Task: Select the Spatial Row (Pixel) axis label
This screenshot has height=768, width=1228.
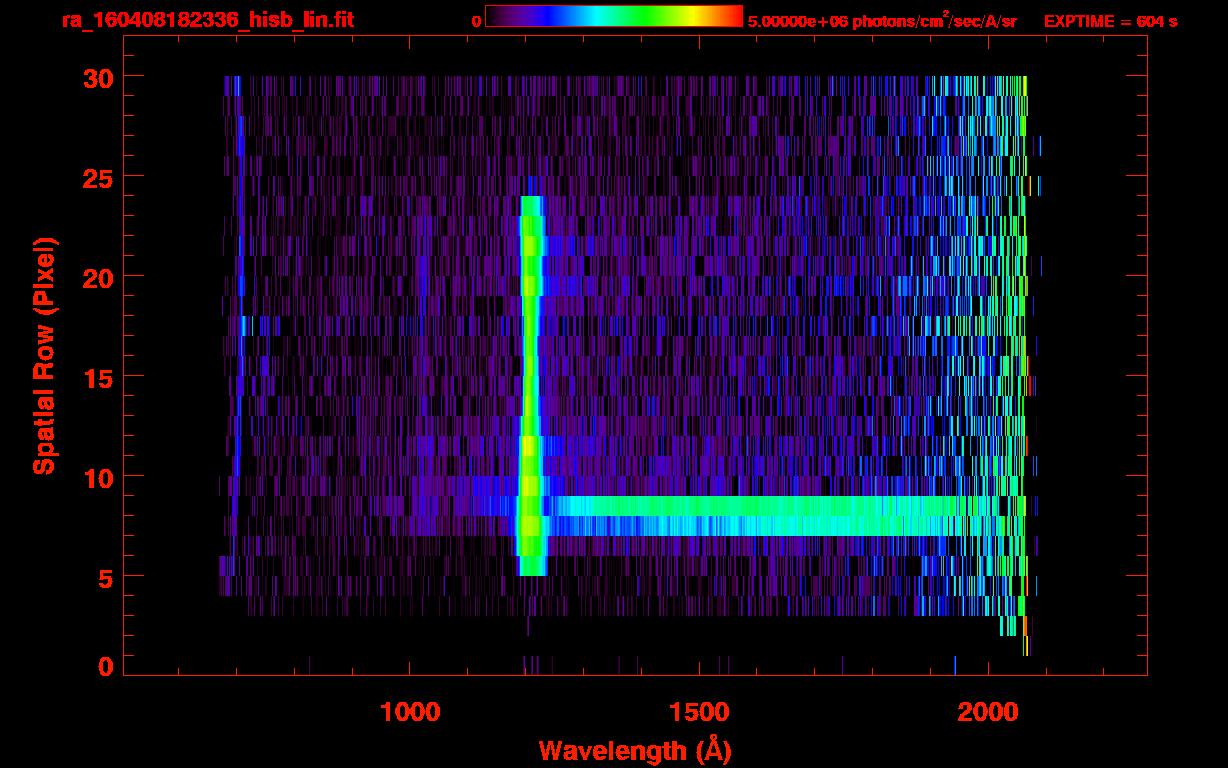Action: pyautogui.click(x=44, y=355)
